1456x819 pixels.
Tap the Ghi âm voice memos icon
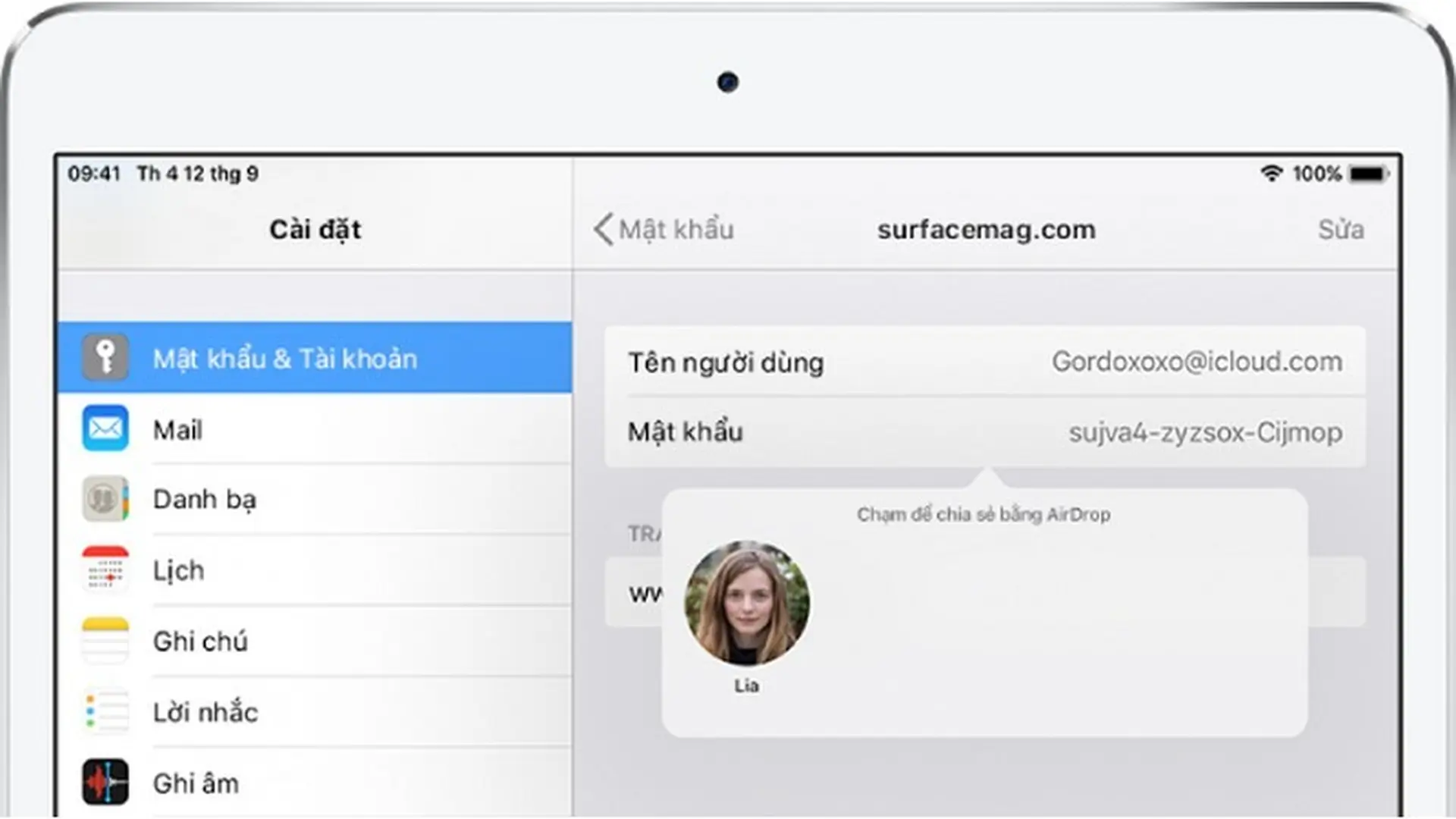pos(105,782)
